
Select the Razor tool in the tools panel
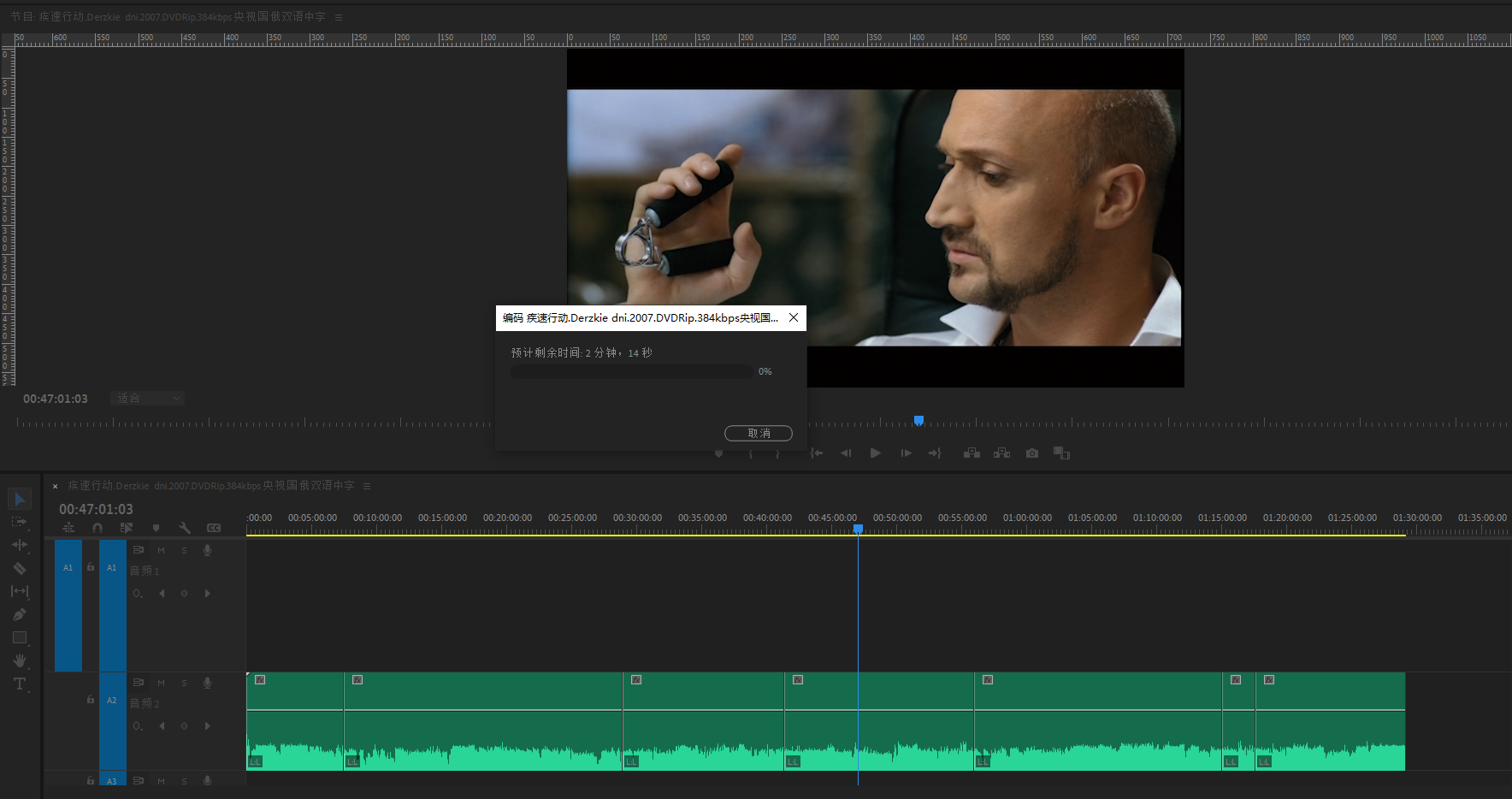click(19, 568)
